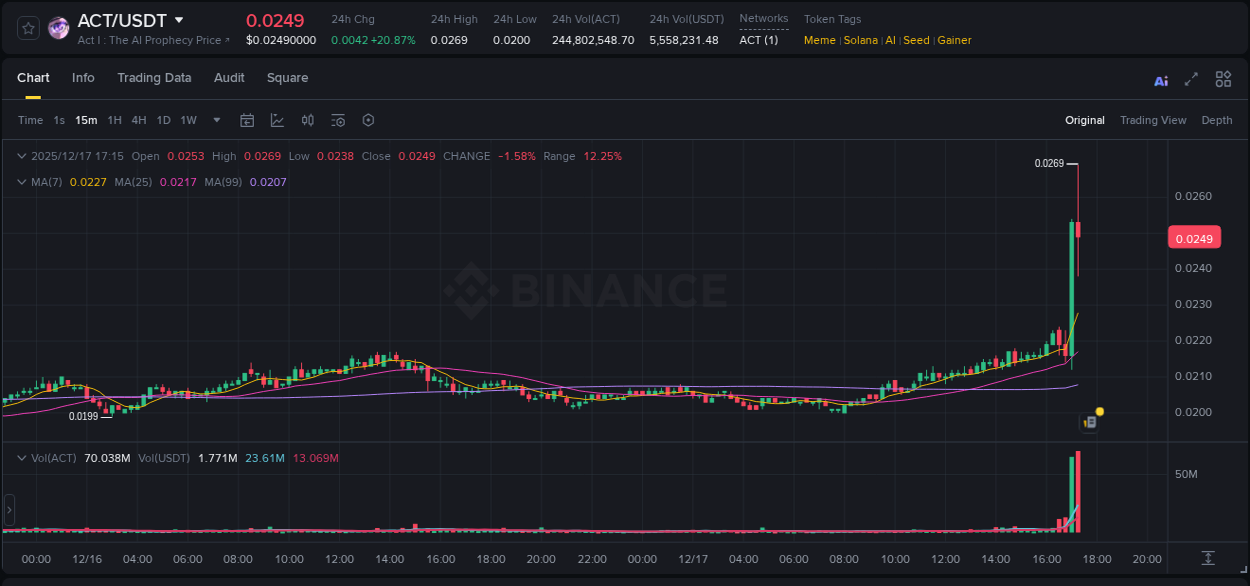Open the extra timeframes dropdown arrow
Screen dimensions: 1250x586
pos(215,120)
